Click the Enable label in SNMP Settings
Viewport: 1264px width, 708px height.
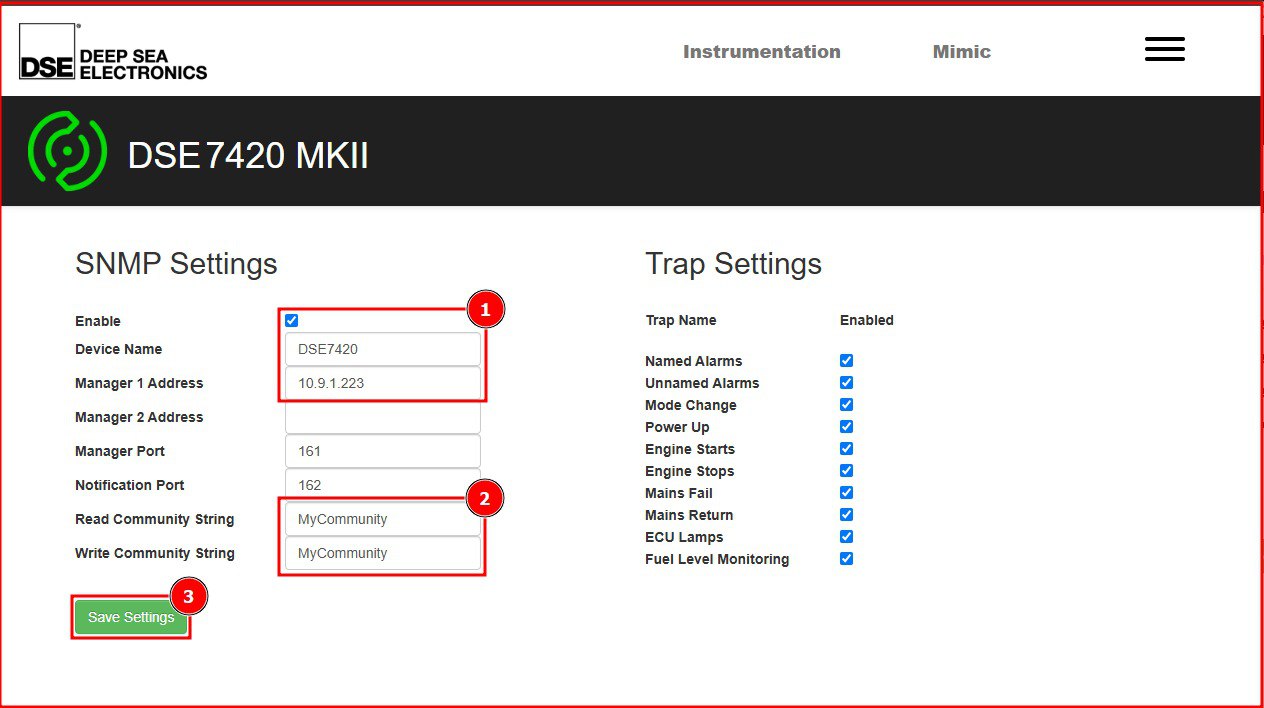click(98, 321)
